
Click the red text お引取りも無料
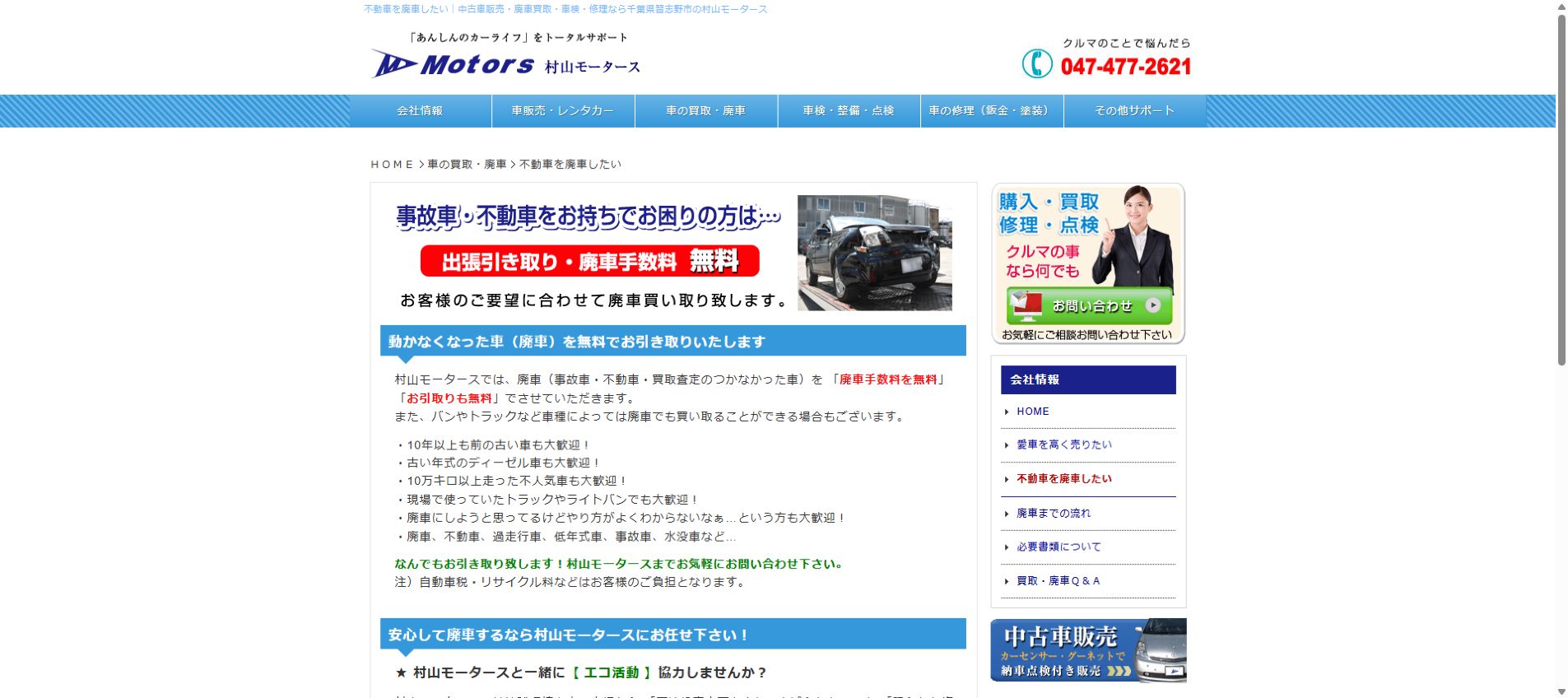point(449,398)
